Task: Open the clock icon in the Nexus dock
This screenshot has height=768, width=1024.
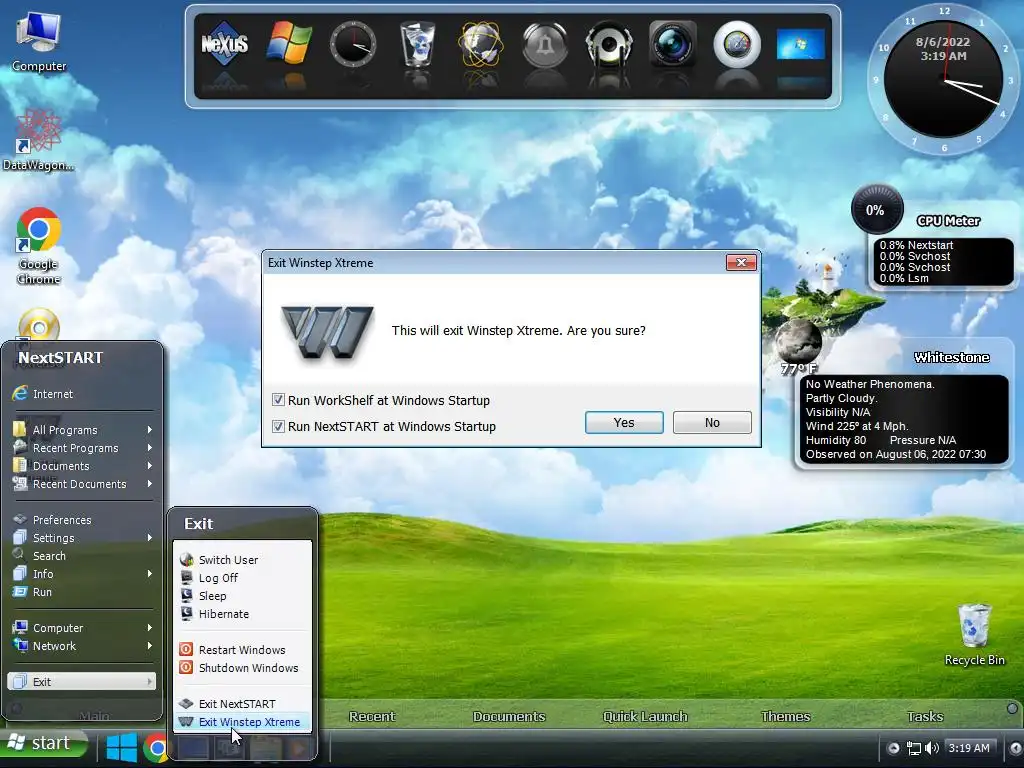Action: click(x=353, y=44)
